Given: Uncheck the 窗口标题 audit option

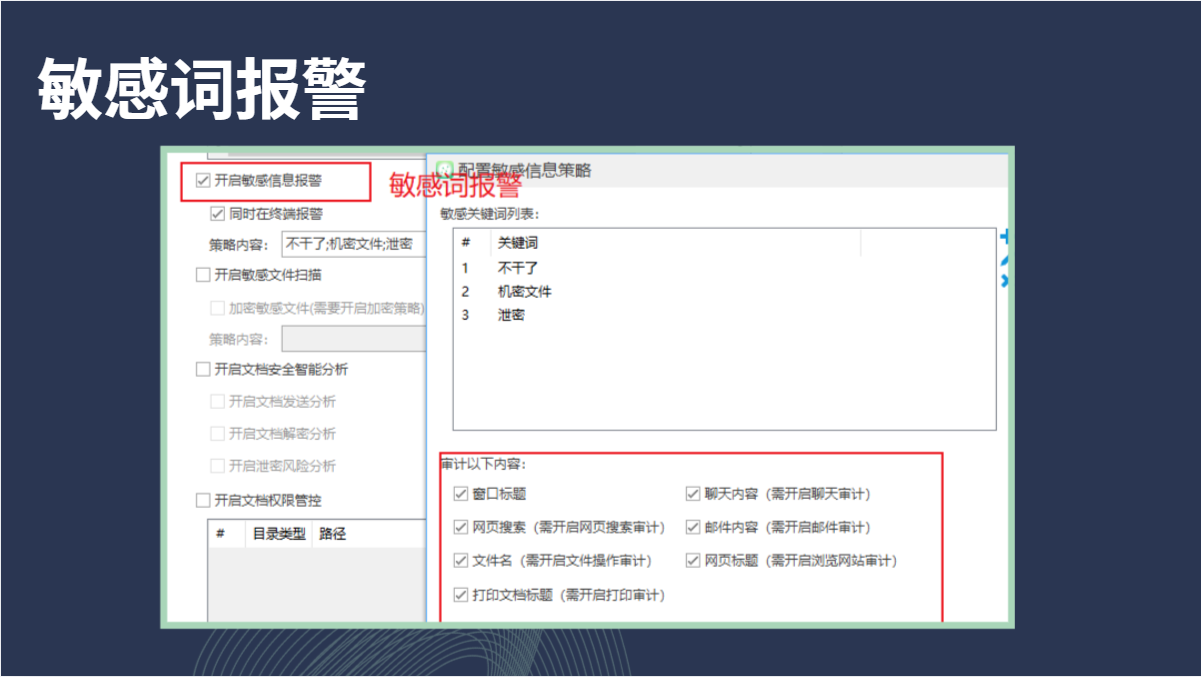Looking at the screenshot, I should coord(461,494).
